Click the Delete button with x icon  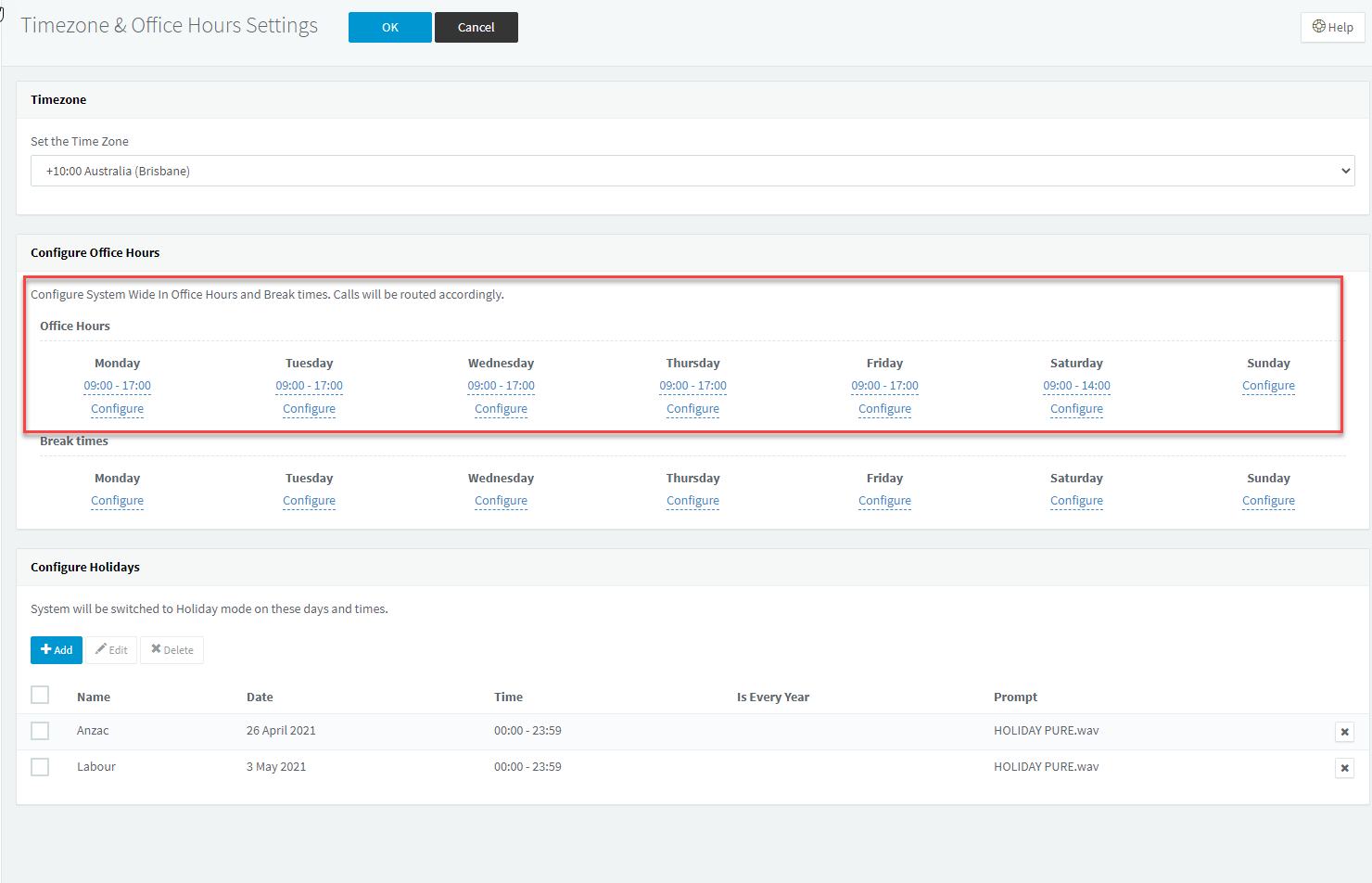[x=172, y=650]
